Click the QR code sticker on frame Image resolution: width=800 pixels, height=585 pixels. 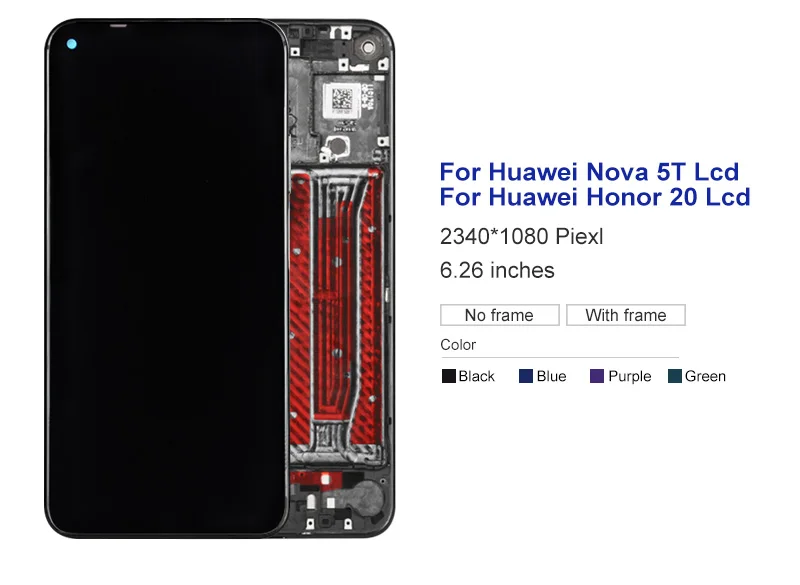pos(342,99)
